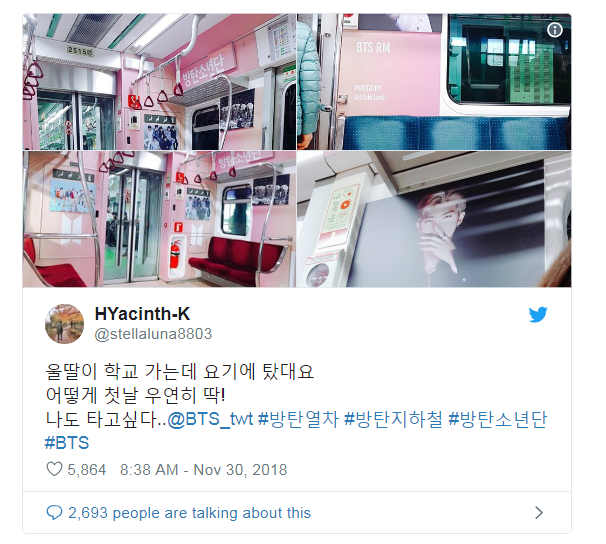The width and height of the screenshot is (606, 544).
Task: Expand conversation with right chevron arrow
Action: [x=539, y=513]
